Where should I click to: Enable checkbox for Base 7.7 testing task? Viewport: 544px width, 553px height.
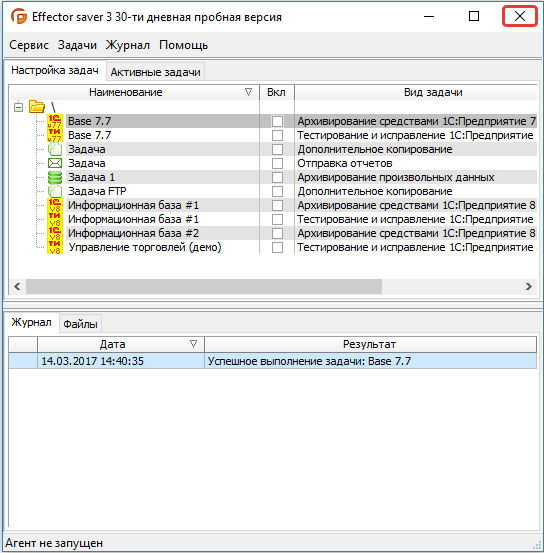(277, 135)
